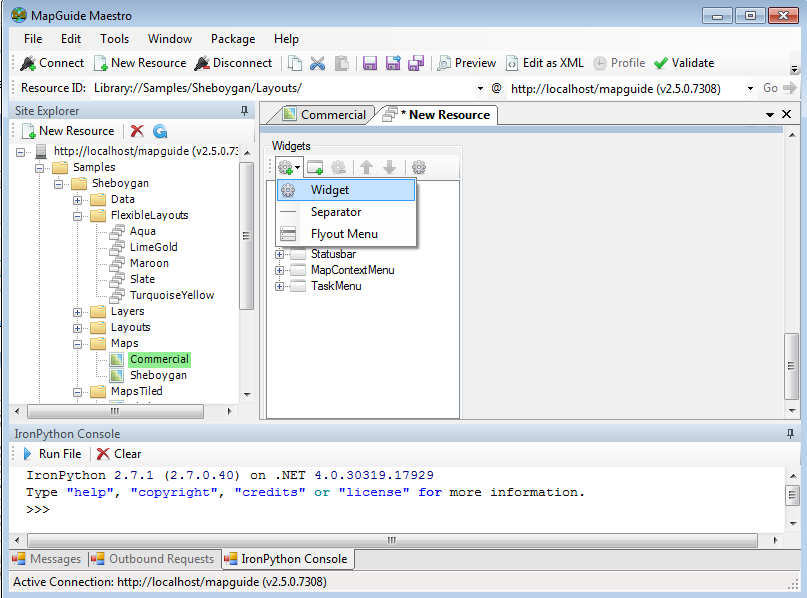Switch to the New Resource tab
This screenshot has height=598, width=807.
point(440,115)
